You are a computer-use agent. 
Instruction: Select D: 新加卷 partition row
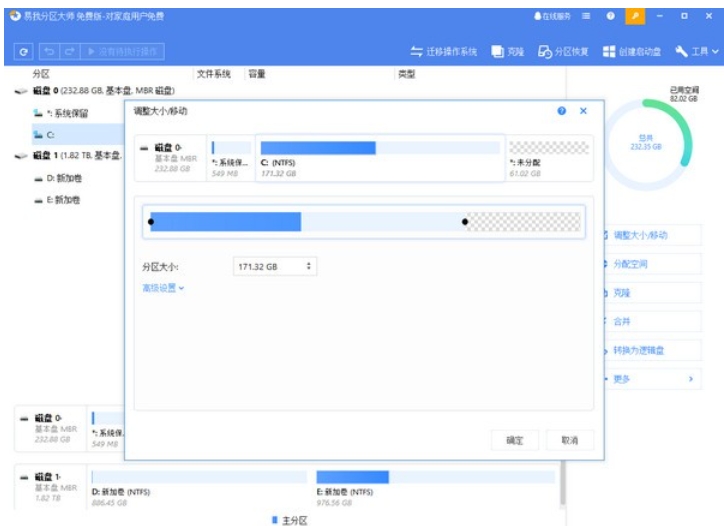(x=58, y=178)
